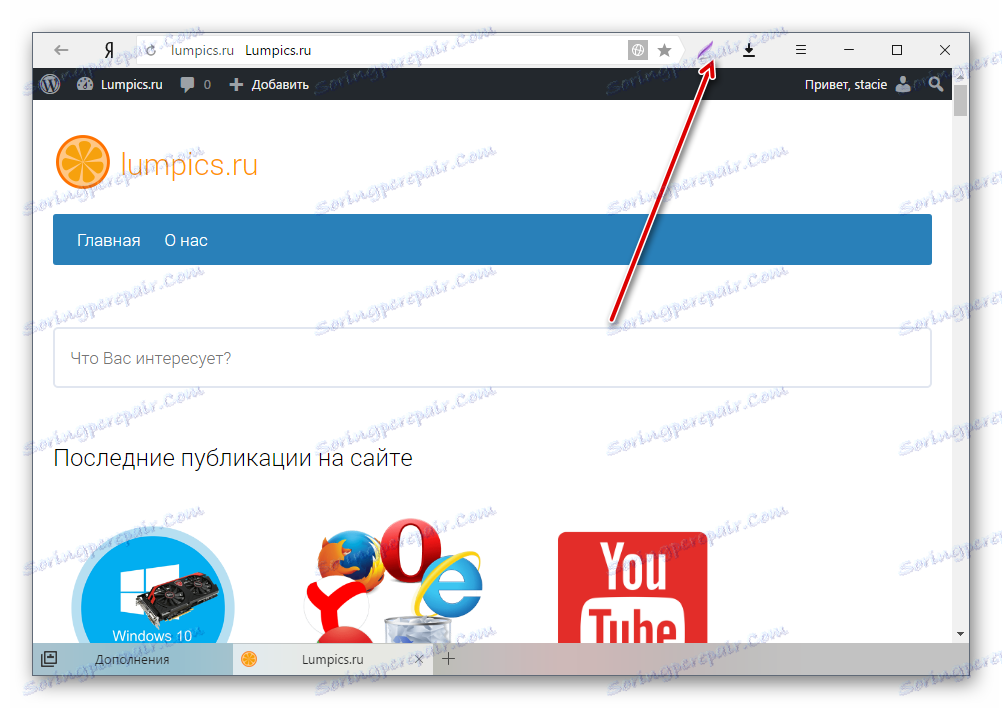Open Downloads via the arrow toolbar icon
This screenshot has height=708, width=1002.
click(748, 49)
